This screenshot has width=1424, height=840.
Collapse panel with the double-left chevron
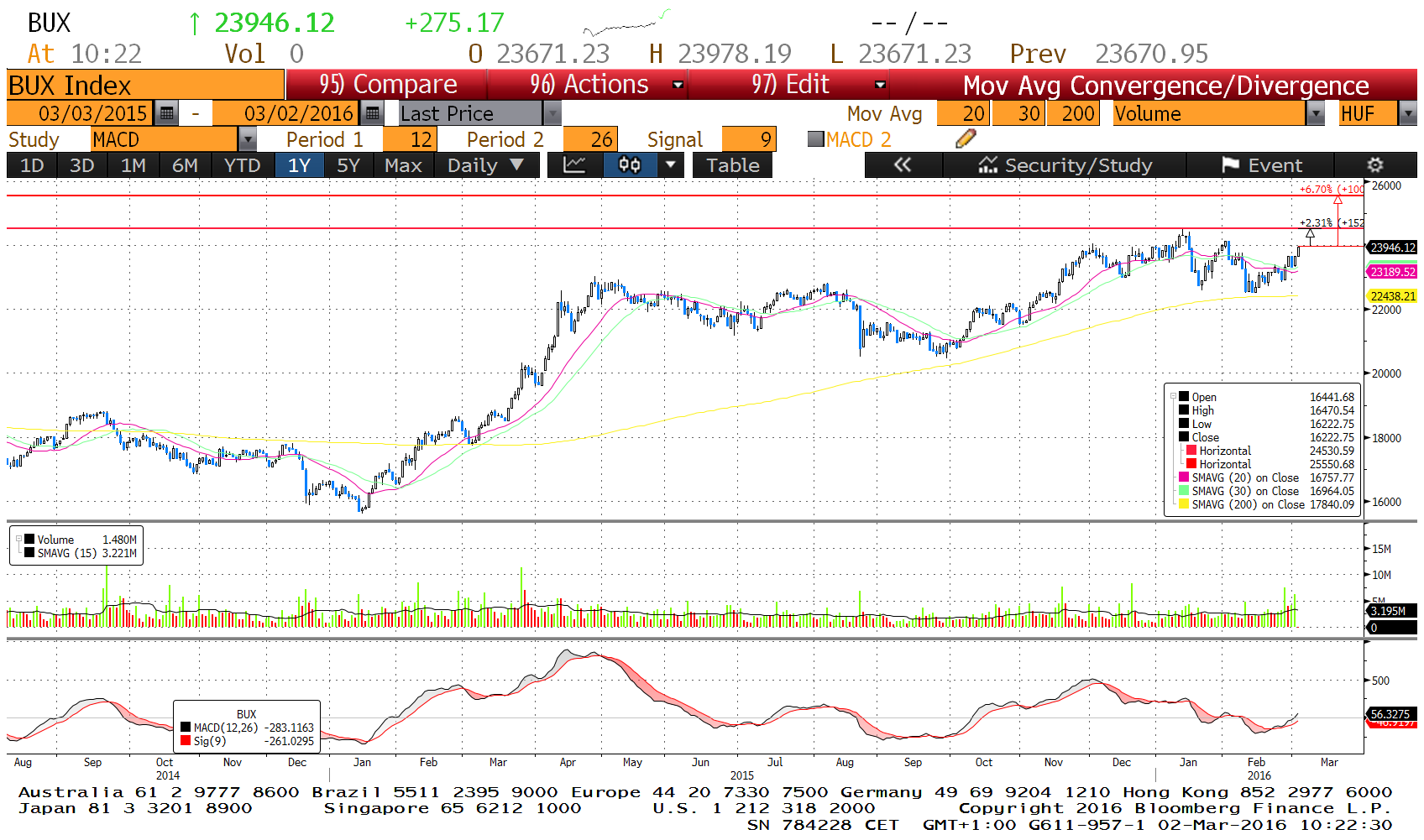[903, 165]
